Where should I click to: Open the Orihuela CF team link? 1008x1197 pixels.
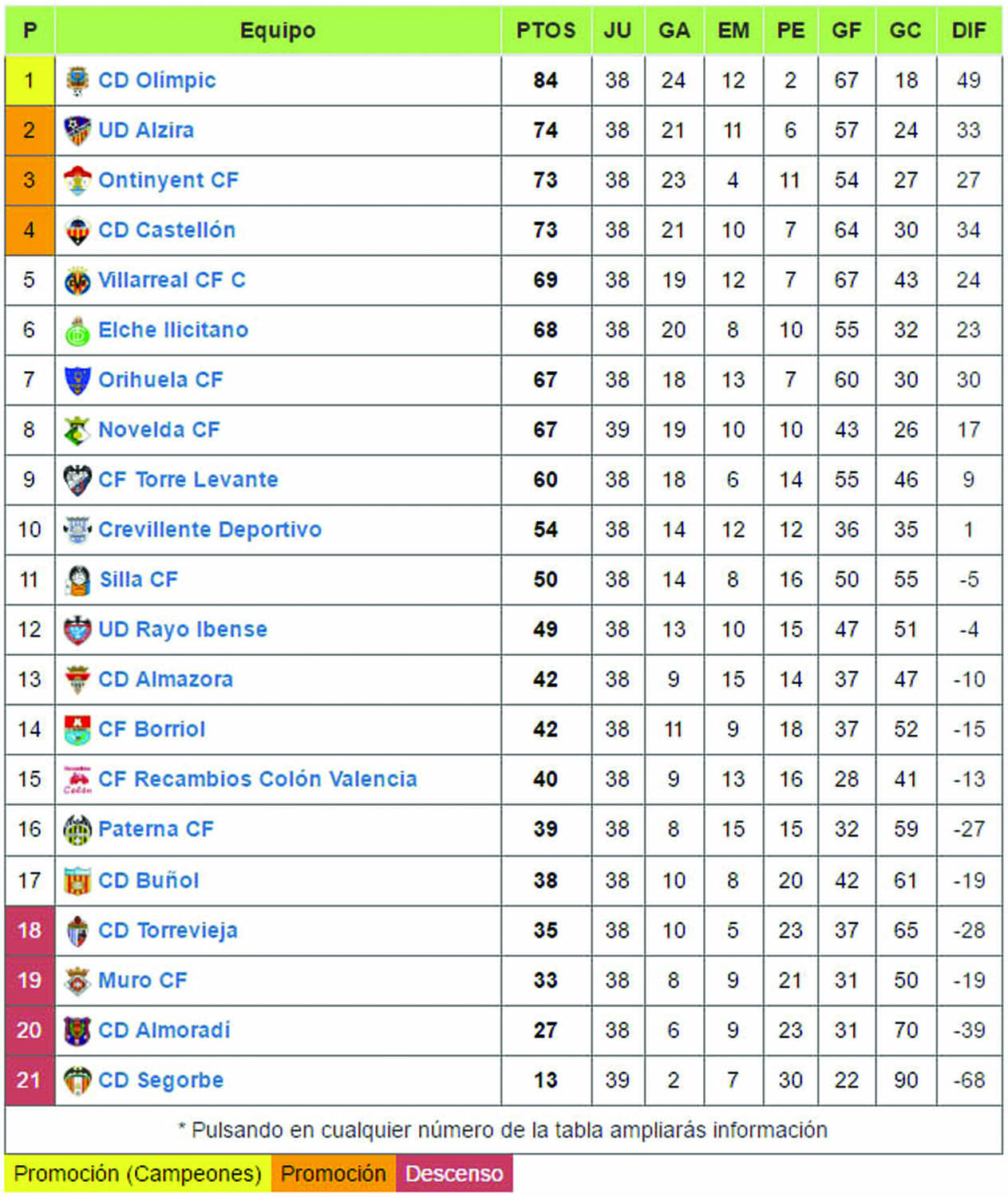pos(160,381)
